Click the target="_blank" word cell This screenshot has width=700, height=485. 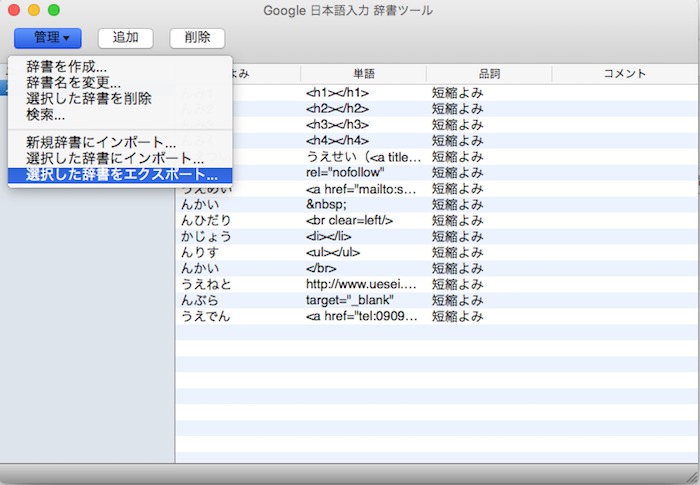coord(350,301)
